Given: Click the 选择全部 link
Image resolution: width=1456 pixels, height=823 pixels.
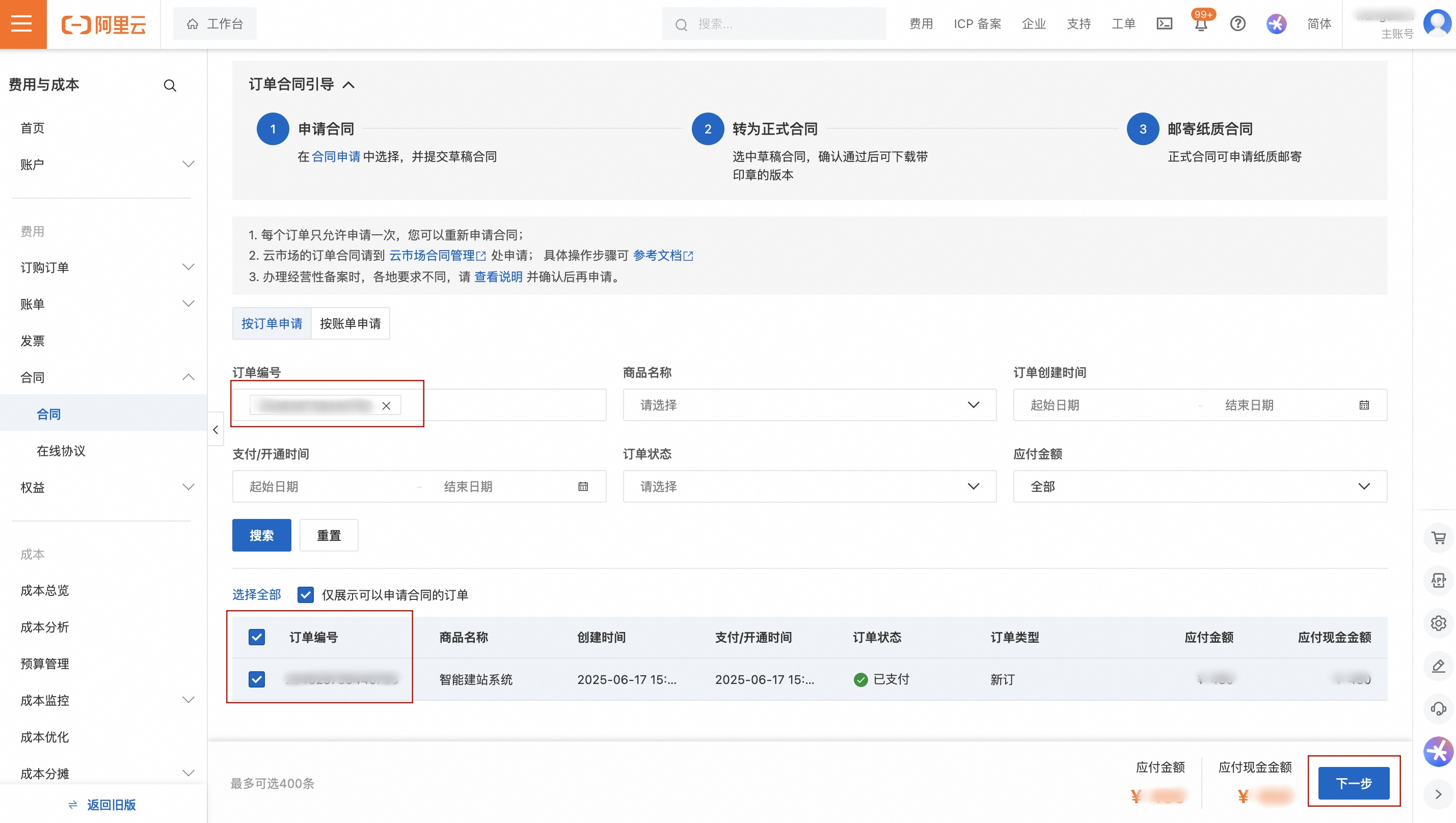Looking at the screenshot, I should (x=257, y=595).
